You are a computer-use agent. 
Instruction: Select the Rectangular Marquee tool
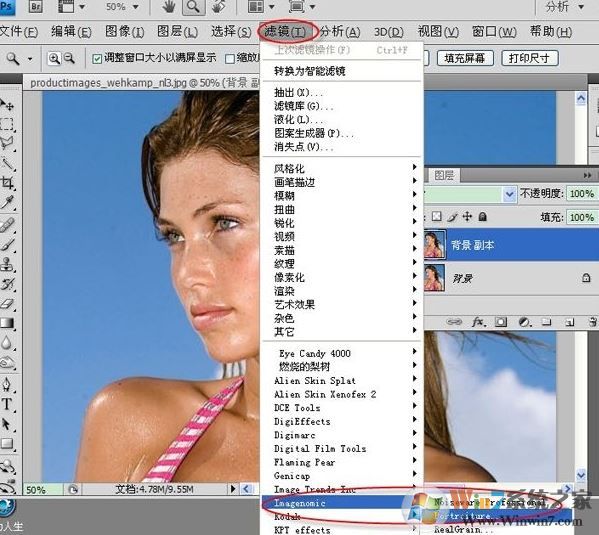(x=7, y=124)
